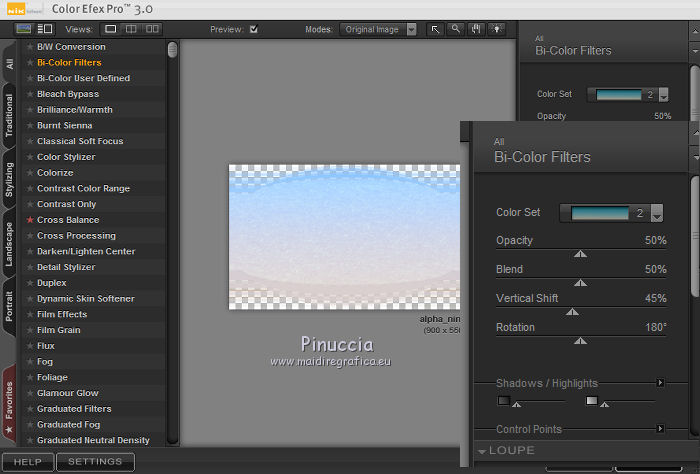Click the HELP button
Screen dimensions: 700x474
tap(28, 462)
